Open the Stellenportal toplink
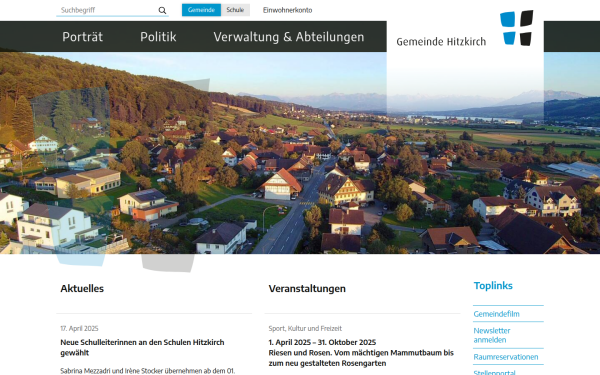The height and width of the screenshot is (375, 600). pyautogui.click(x=494, y=372)
